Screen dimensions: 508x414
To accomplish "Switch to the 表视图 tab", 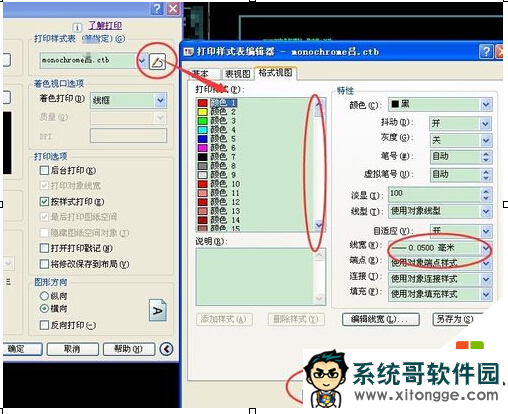I will tap(237, 74).
